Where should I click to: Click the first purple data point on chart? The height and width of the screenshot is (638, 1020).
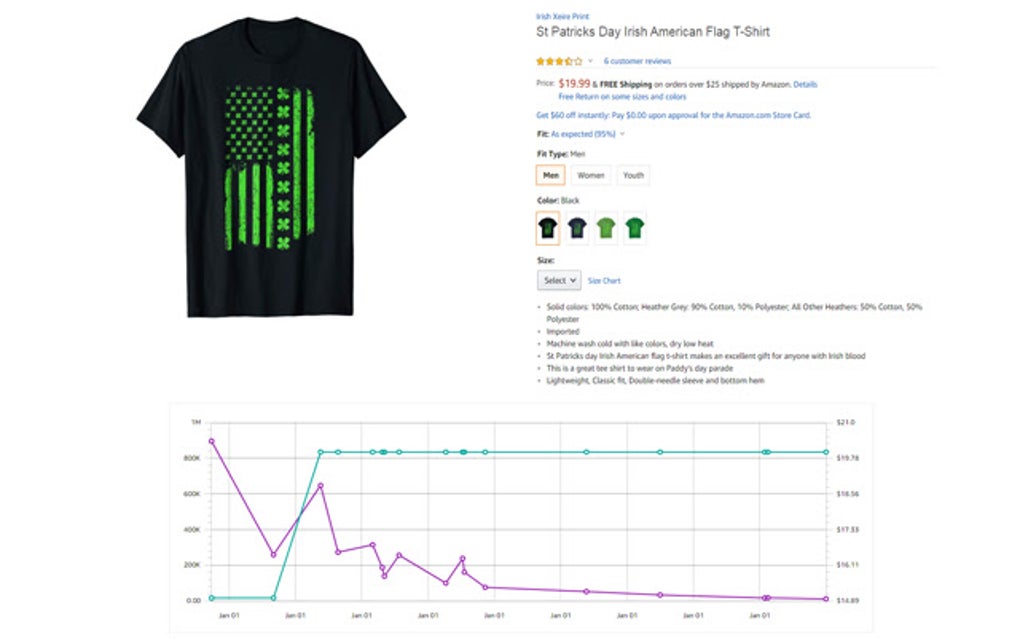point(211,441)
